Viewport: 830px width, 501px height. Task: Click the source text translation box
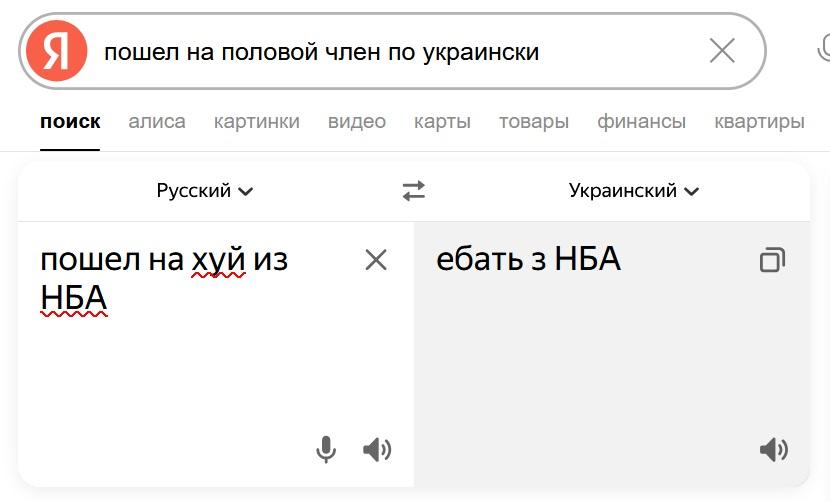click(x=200, y=360)
